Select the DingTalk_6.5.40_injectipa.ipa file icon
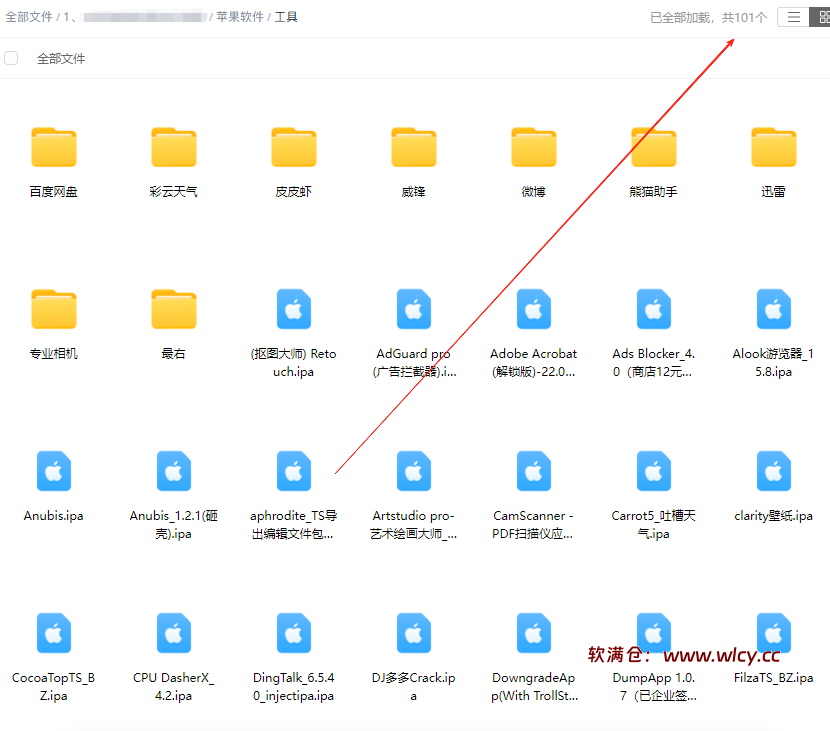 [x=294, y=633]
